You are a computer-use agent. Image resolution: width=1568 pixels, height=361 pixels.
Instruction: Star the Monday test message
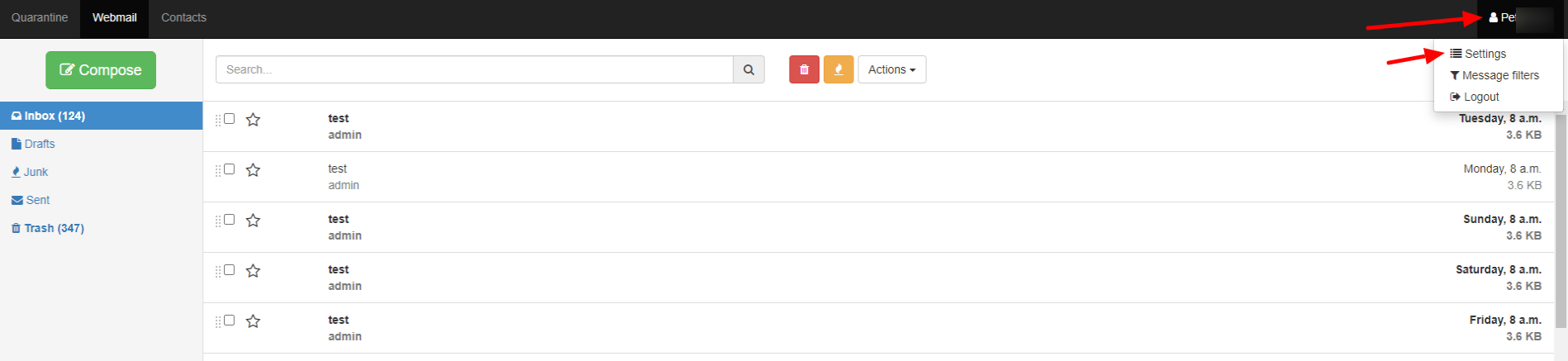point(254,170)
